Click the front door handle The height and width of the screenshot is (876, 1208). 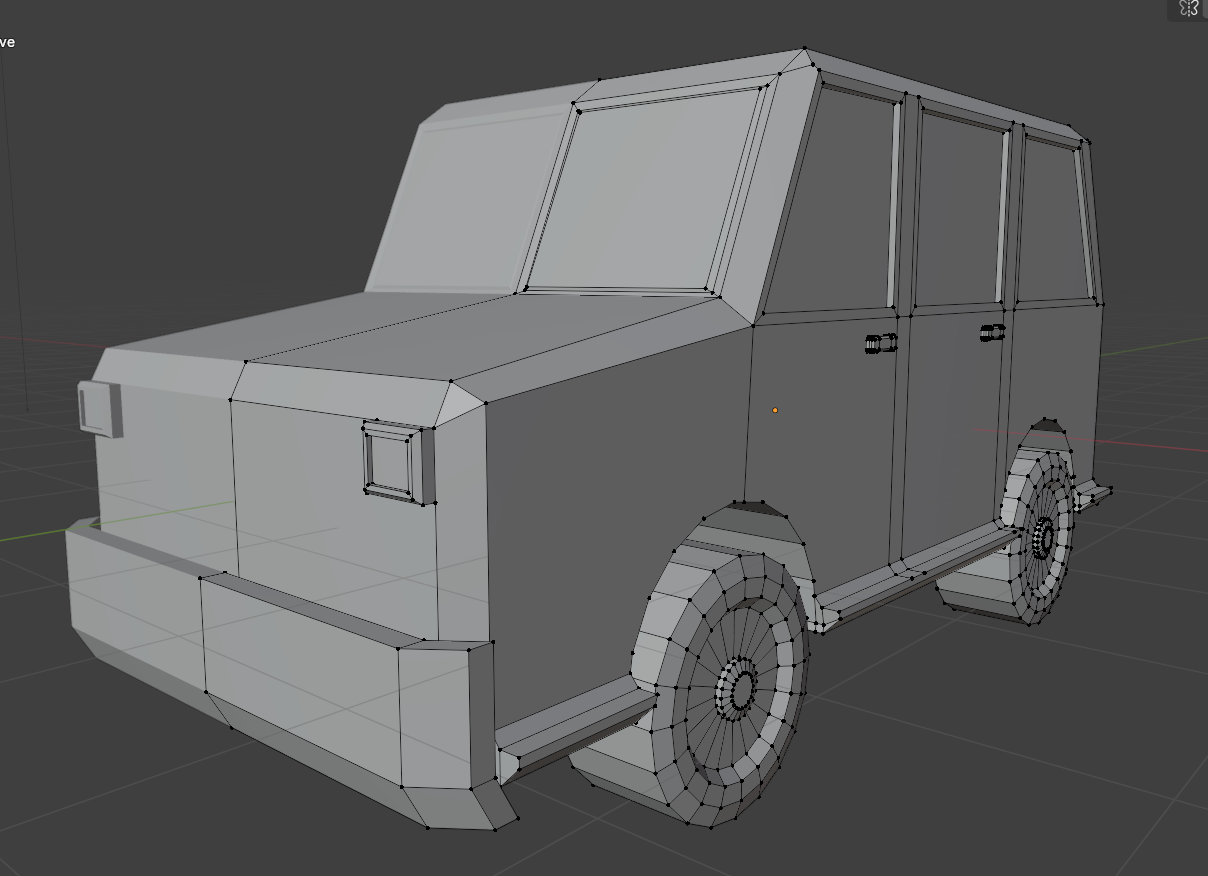(879, 344)
